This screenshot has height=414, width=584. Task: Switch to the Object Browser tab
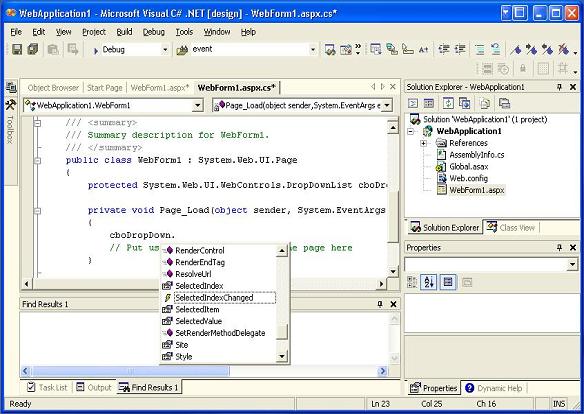[x=53, y=88]
